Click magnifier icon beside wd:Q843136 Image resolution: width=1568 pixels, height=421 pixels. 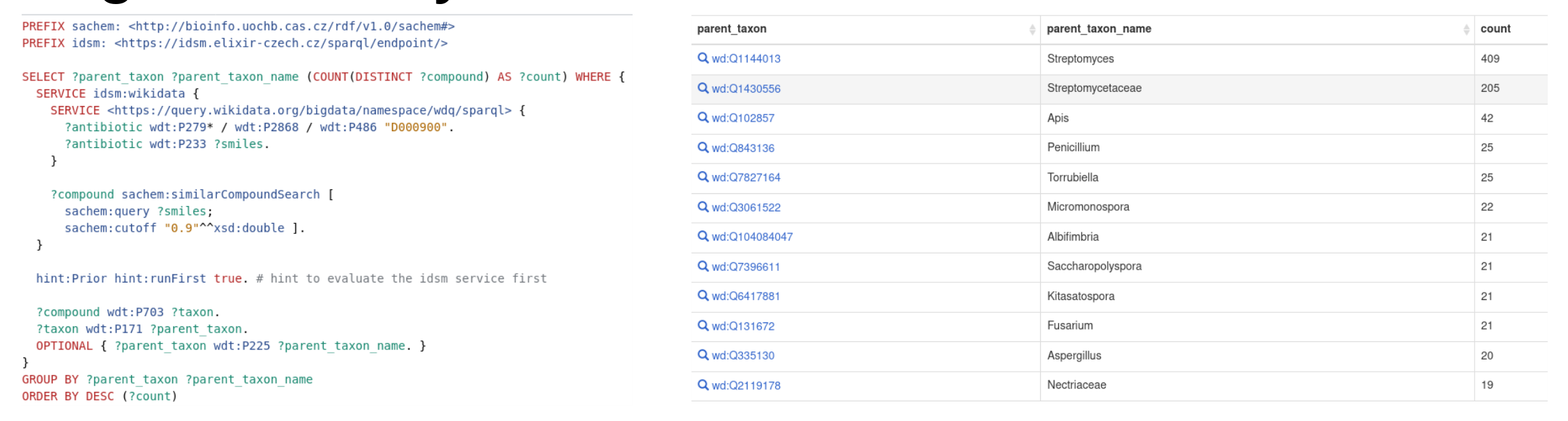tap(703, 147)
